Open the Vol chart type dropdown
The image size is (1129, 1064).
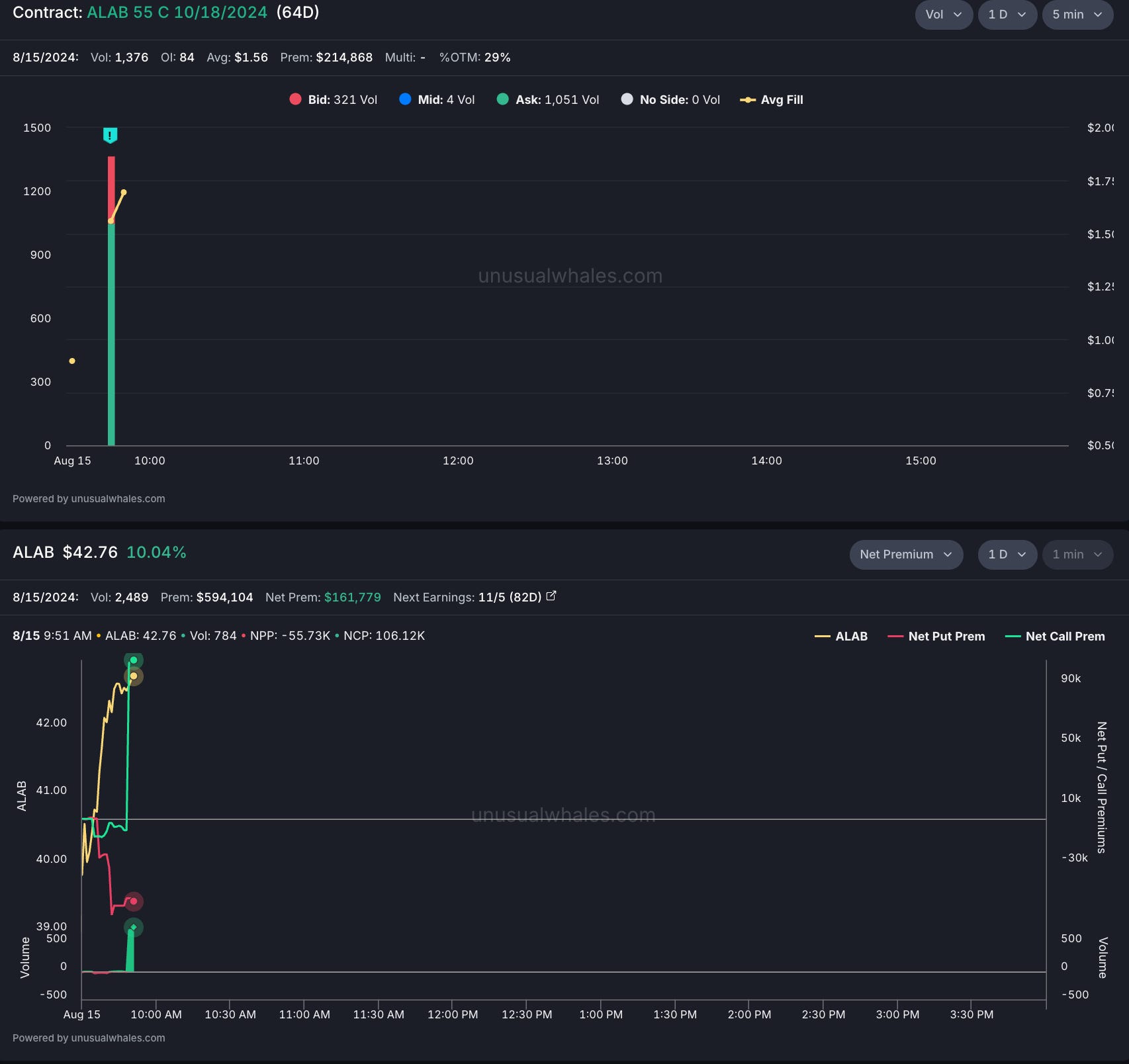point(943,15)
